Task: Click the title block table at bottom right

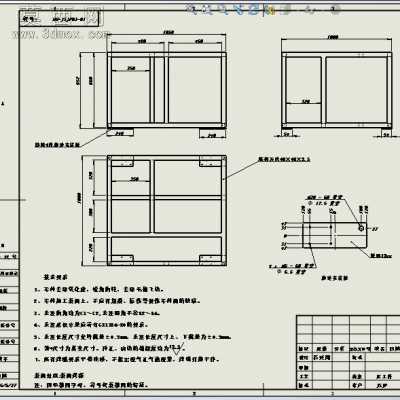Action: click(348, 352)
